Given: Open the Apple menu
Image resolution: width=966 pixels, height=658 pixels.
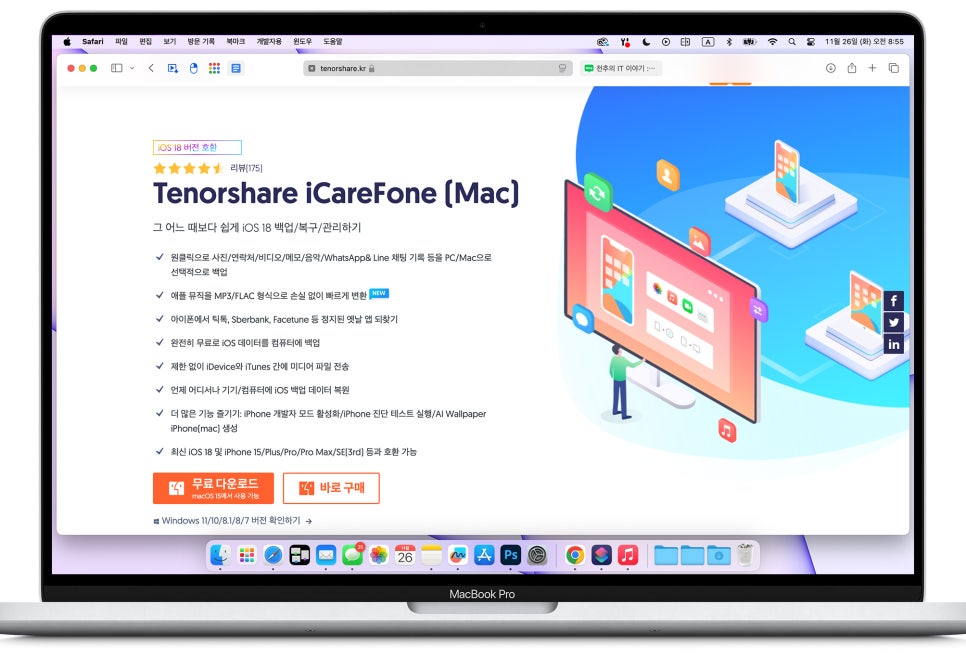Looking at the screenshot, I should 67,41.
